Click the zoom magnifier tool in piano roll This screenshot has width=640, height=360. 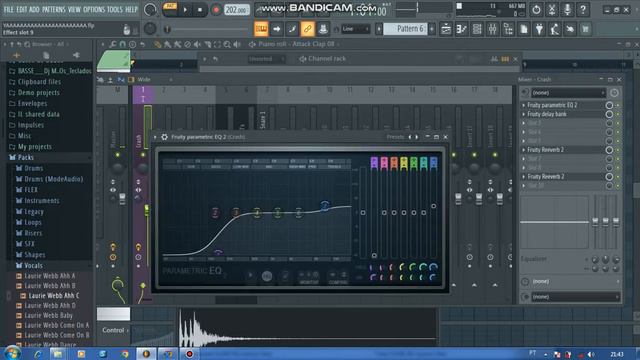point(227,44)
